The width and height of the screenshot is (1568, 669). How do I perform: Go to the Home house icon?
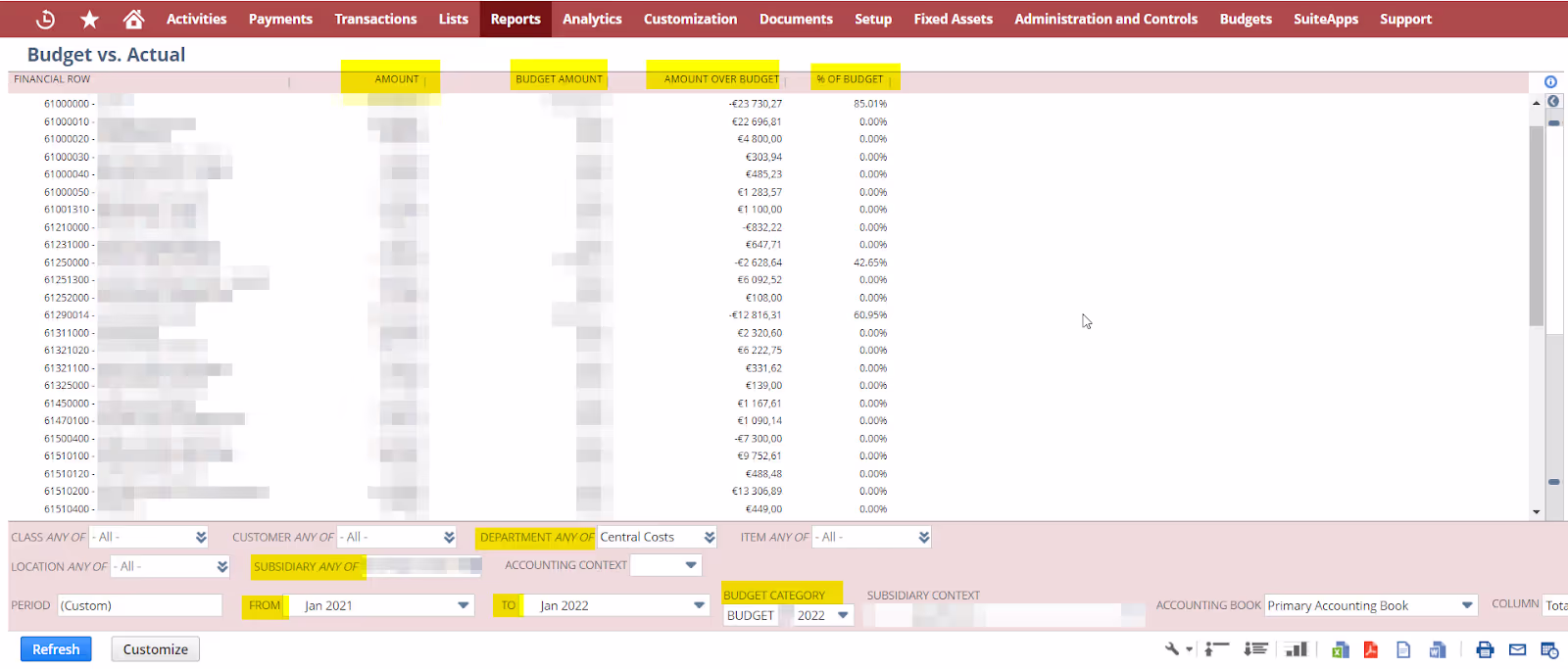coord(134,19)
